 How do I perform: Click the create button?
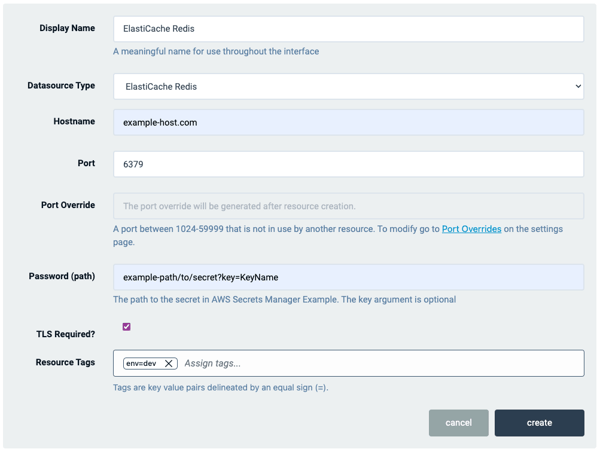click(539, 423)
